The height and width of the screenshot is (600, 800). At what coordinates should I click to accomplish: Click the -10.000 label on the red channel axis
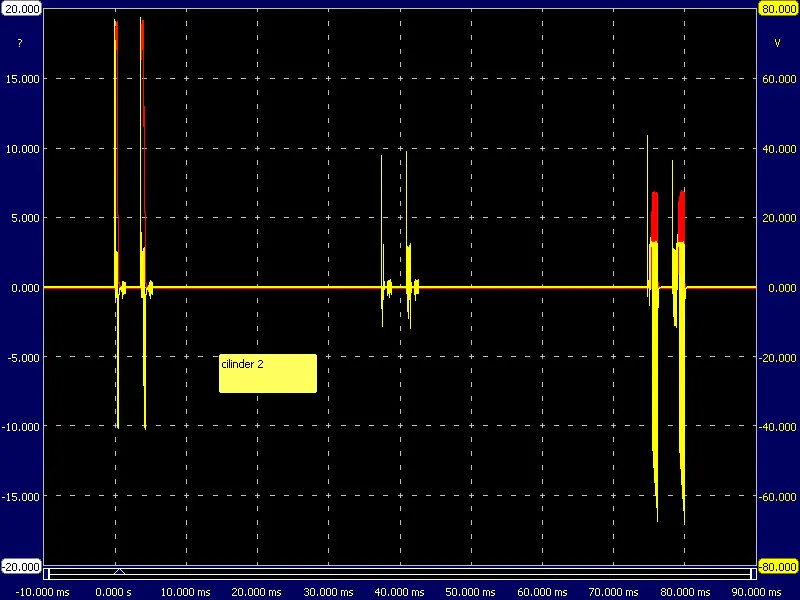coord(21,427)
